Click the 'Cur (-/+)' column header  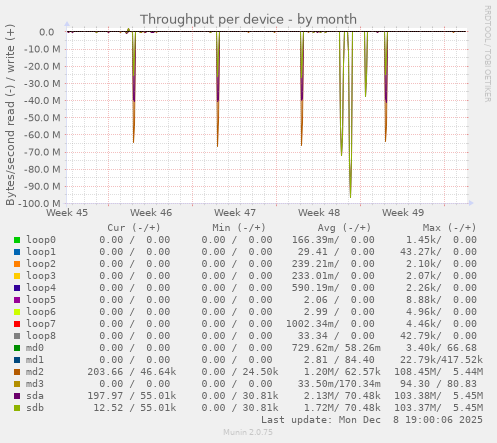coord(134,228)
